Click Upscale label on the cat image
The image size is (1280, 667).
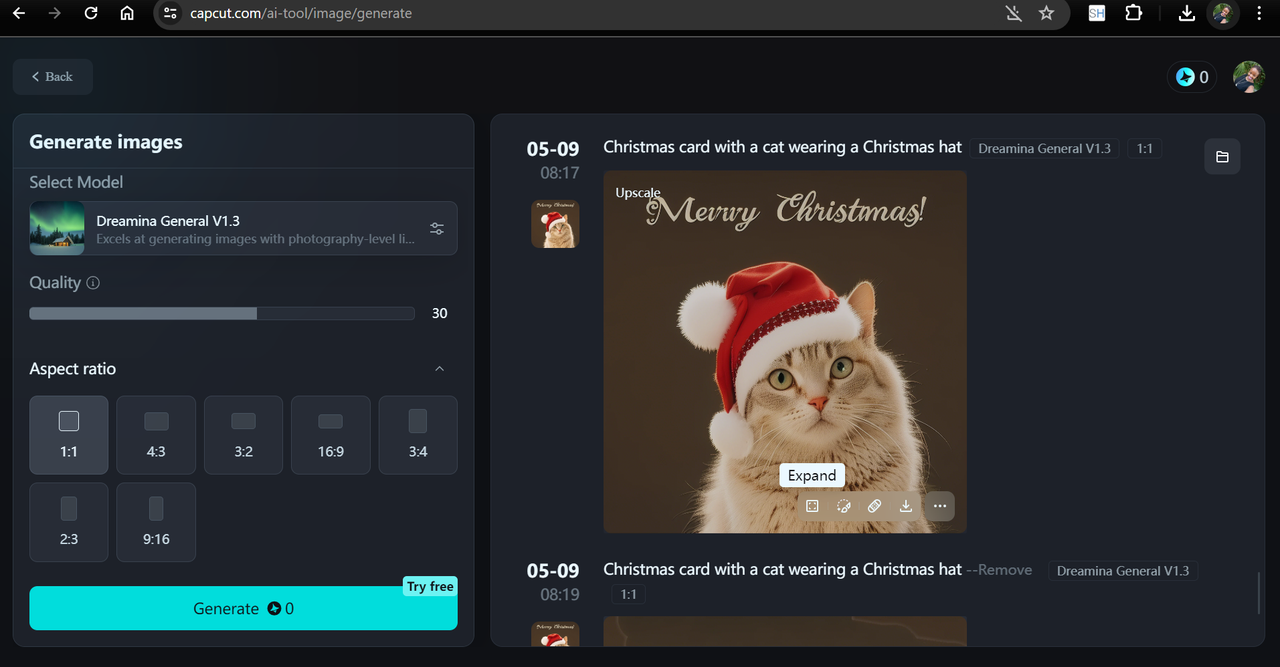[638, 193]
